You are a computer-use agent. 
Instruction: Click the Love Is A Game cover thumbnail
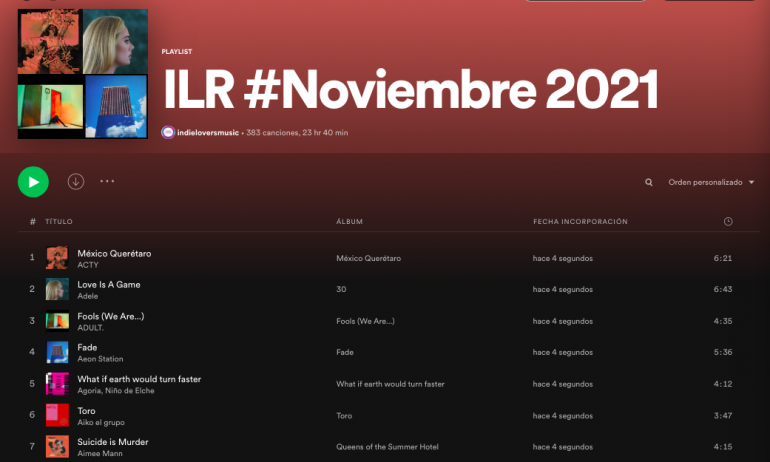click(57, 289)
